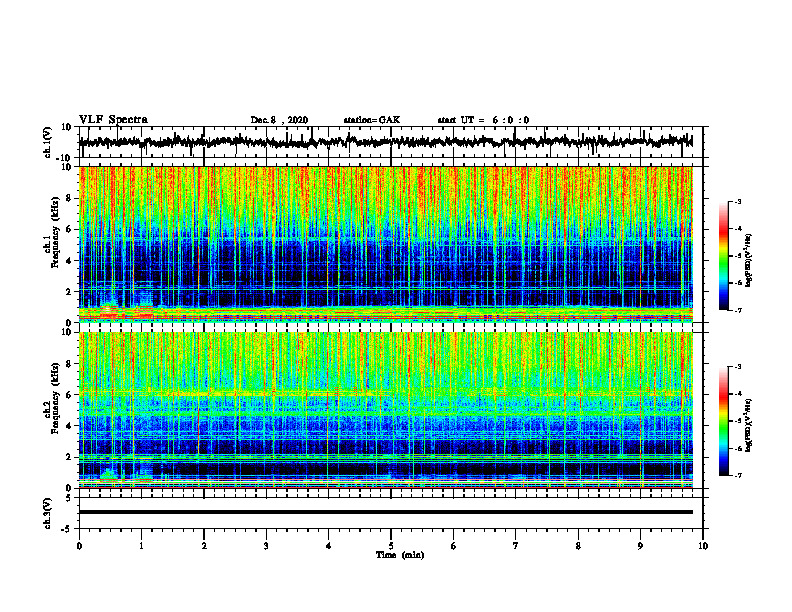Click the "8" tick on the time axis

[x=578, y=546]
